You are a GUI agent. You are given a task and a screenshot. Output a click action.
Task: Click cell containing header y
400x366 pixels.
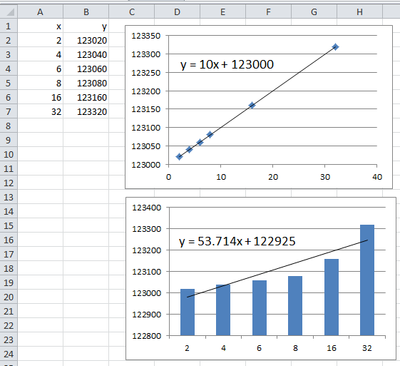coord(86,26)
